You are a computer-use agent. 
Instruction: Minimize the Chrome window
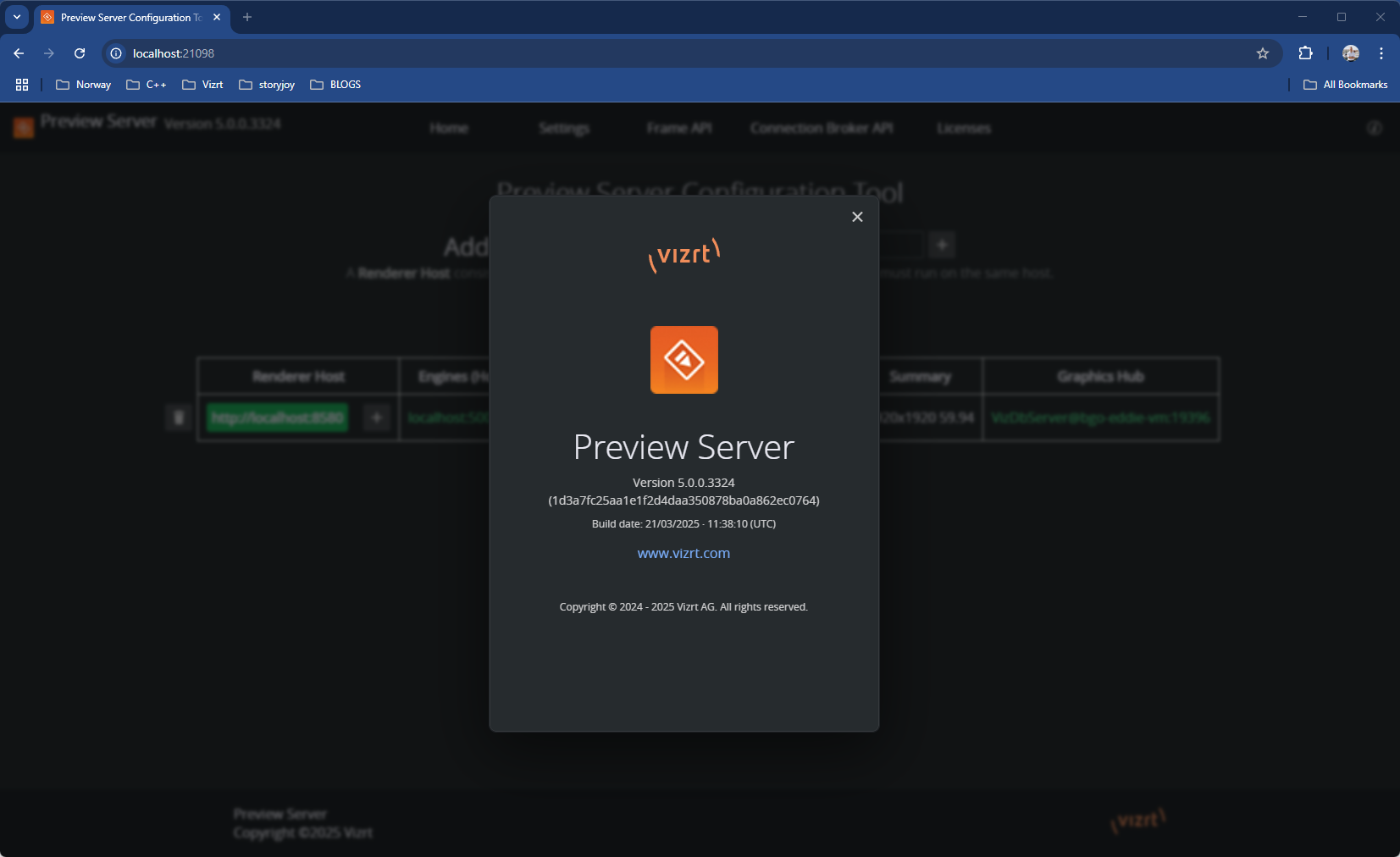click(x=1303, y=17)
